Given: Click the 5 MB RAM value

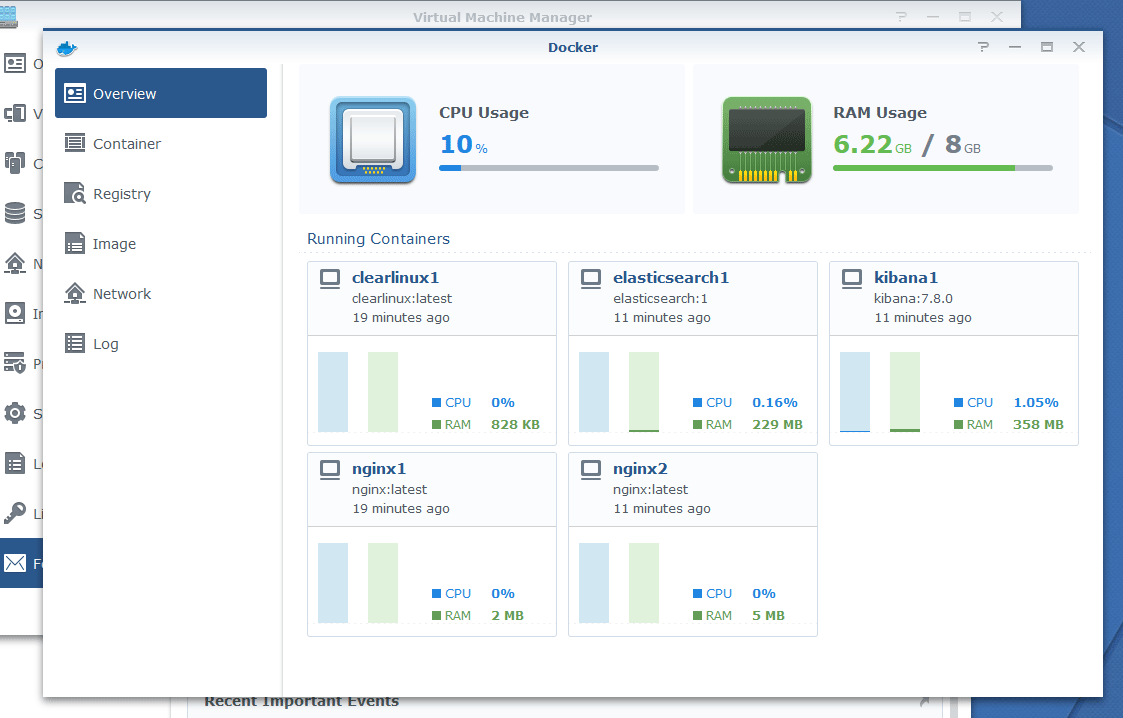Looking at the screenshot, I should coord(768,616).
